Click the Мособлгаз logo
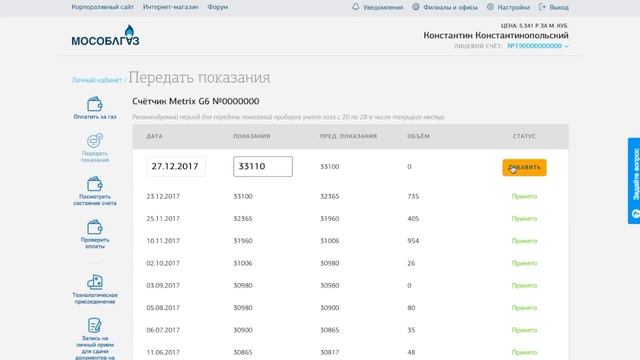 (x=105, y=36)
